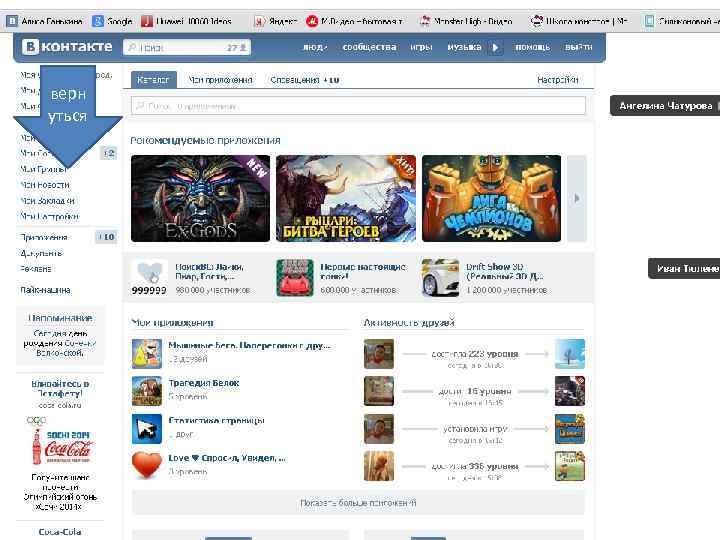The height and width of the screenshot is (540, 720).
Task: Open the Настройки link for apps
Action: [557, 80]
